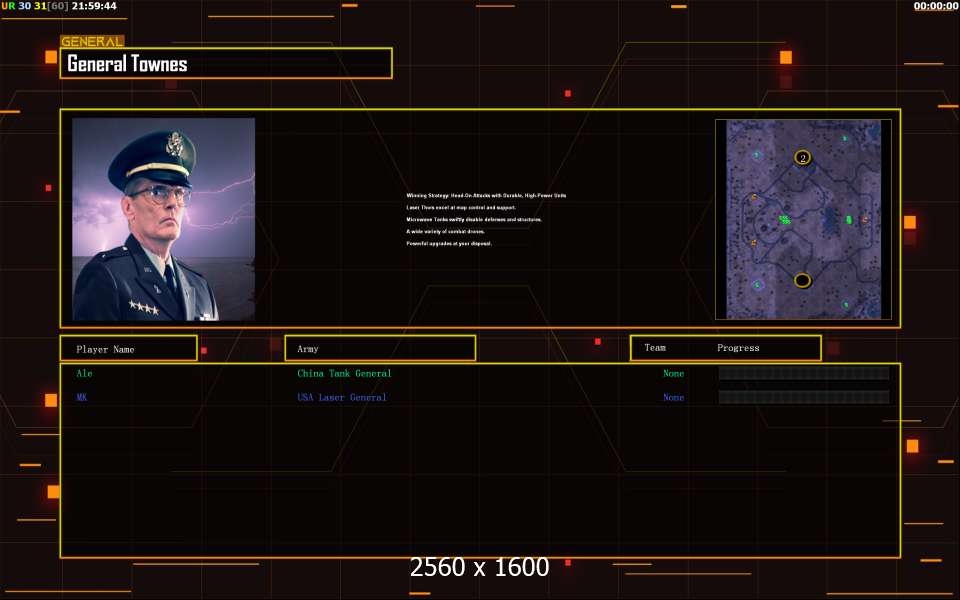Select the empty black start position marker
Screen dimensions: 960x600
803,280
